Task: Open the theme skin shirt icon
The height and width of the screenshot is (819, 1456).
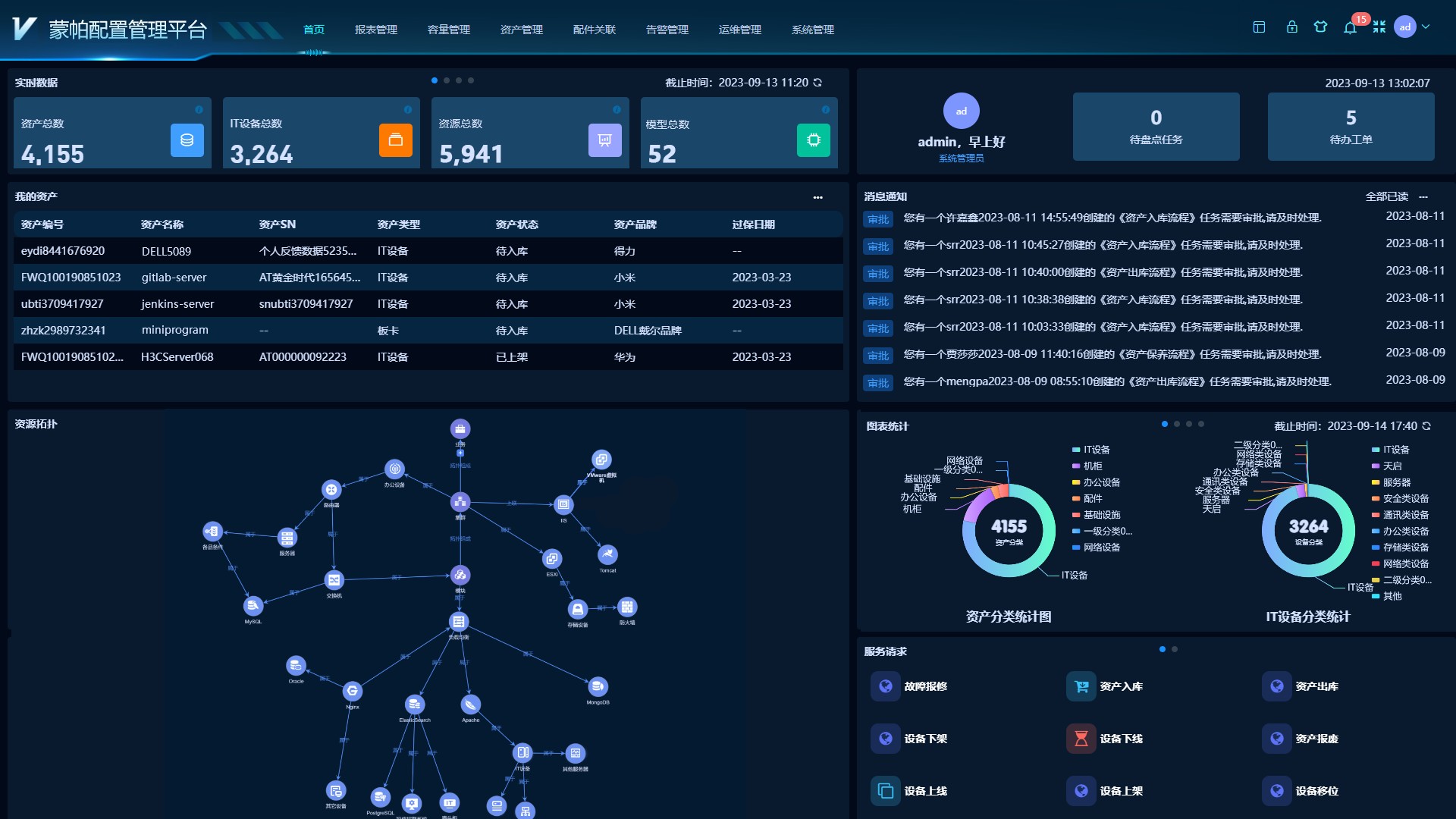Action: (1320, 27)
